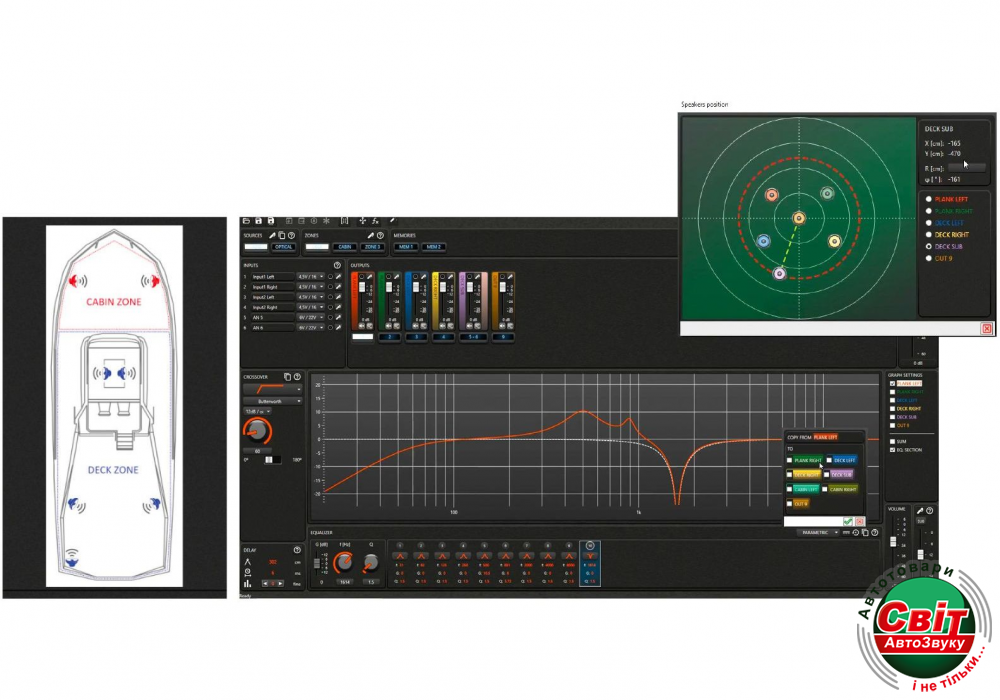Open Input1 Left 4.5V / 16 sensitivity dropdown
The image size is (1000, 700).
tap(311, 277)
